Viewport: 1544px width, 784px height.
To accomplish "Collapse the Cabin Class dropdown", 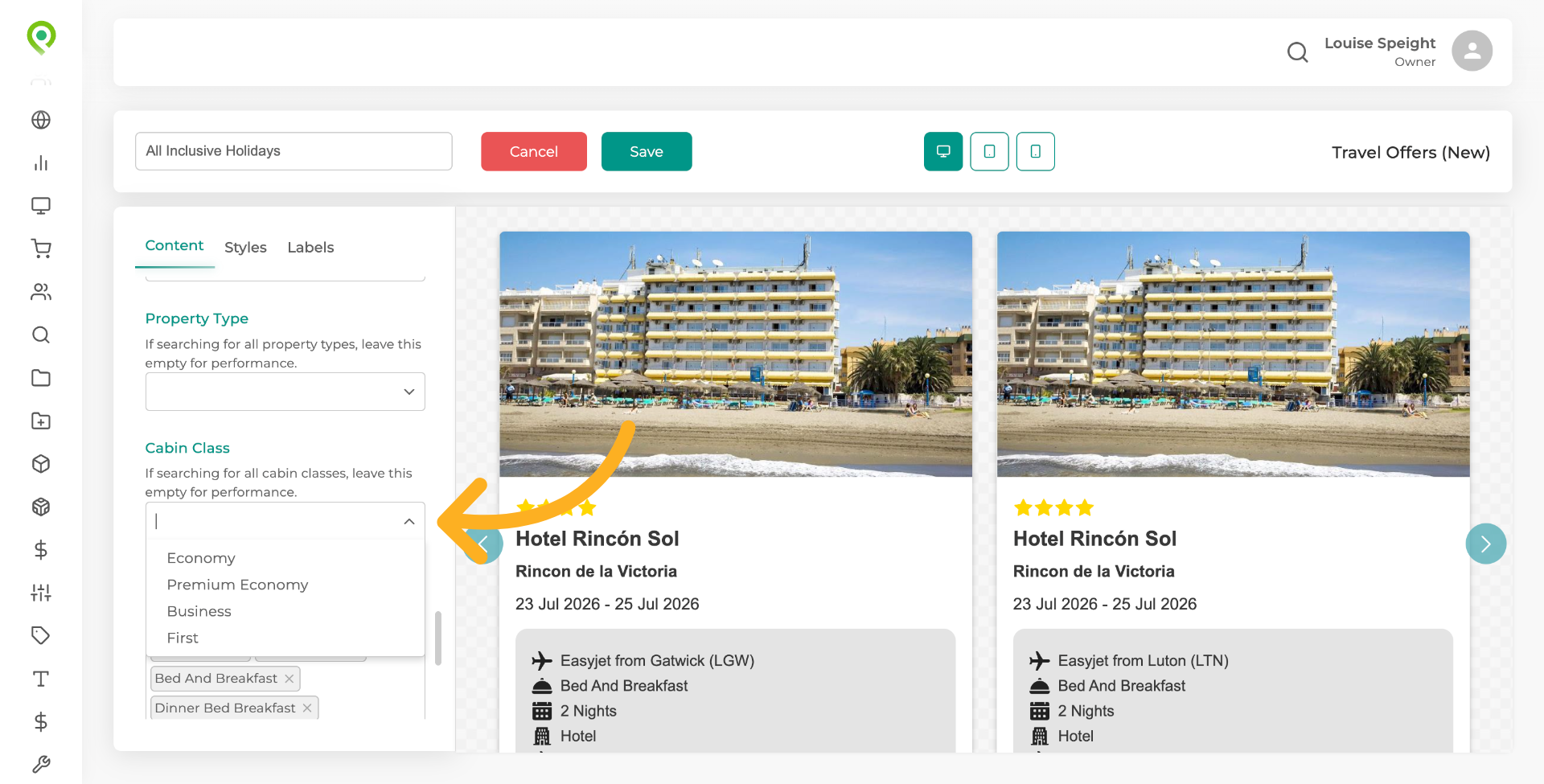I will tap(409, 521).
